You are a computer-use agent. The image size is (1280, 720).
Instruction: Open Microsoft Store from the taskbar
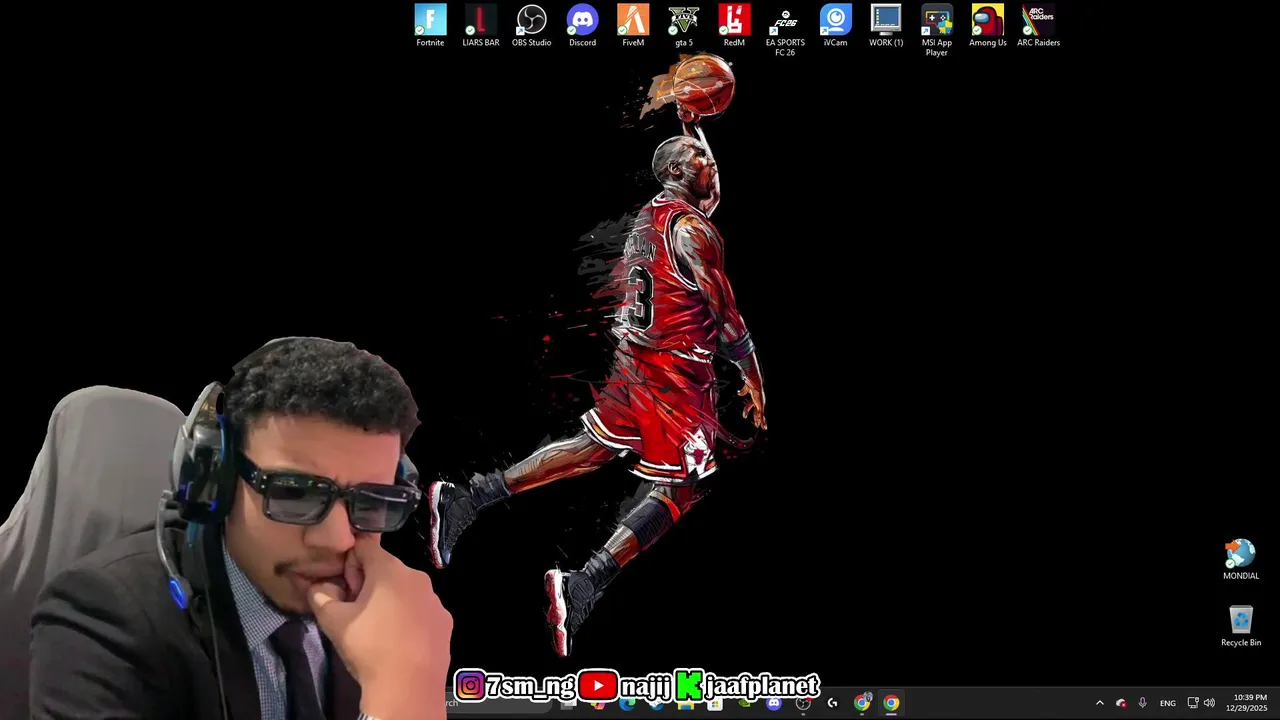click(x=715, y=703)
